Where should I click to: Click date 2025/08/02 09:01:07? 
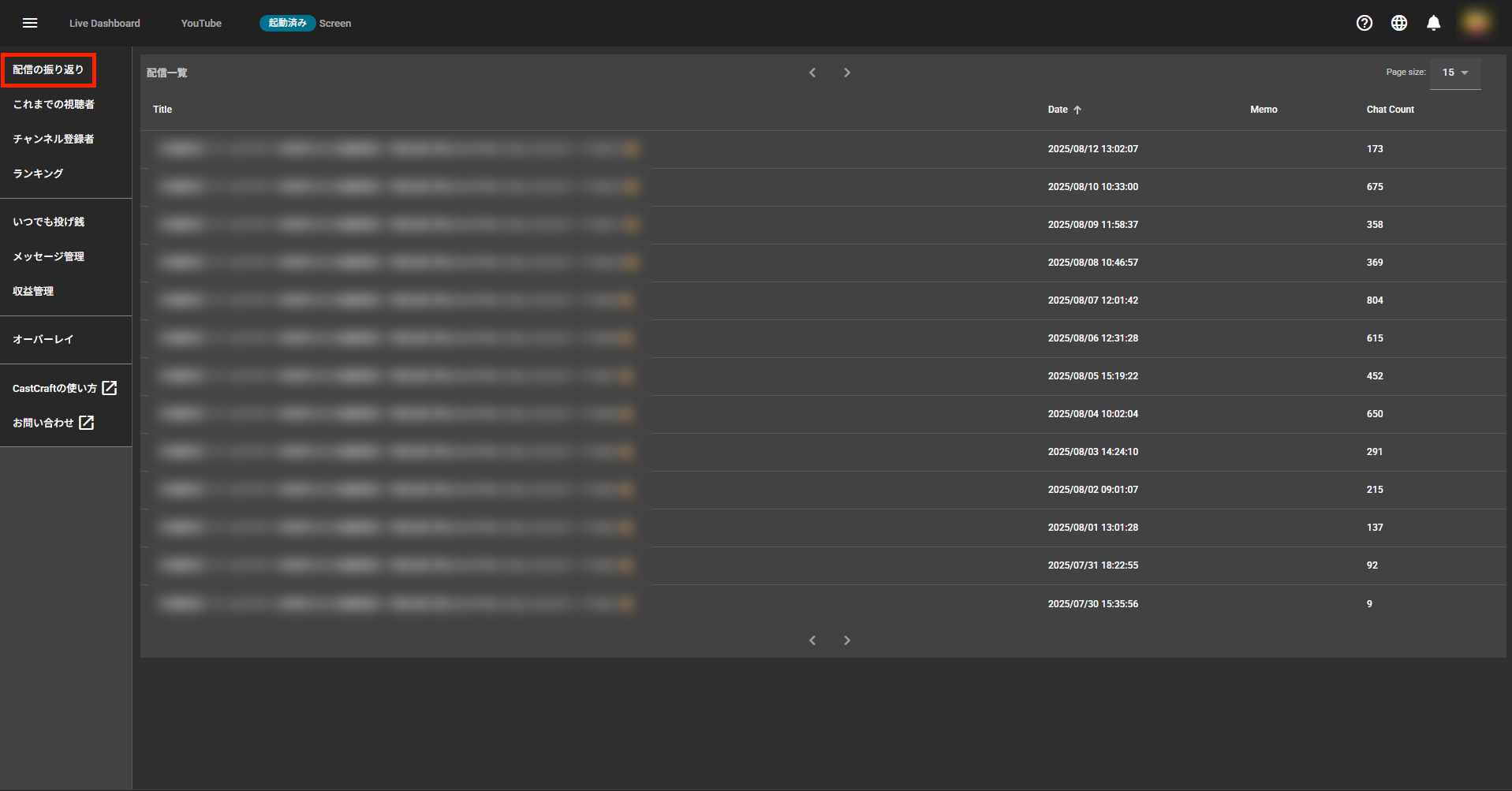coord(1092,490)
